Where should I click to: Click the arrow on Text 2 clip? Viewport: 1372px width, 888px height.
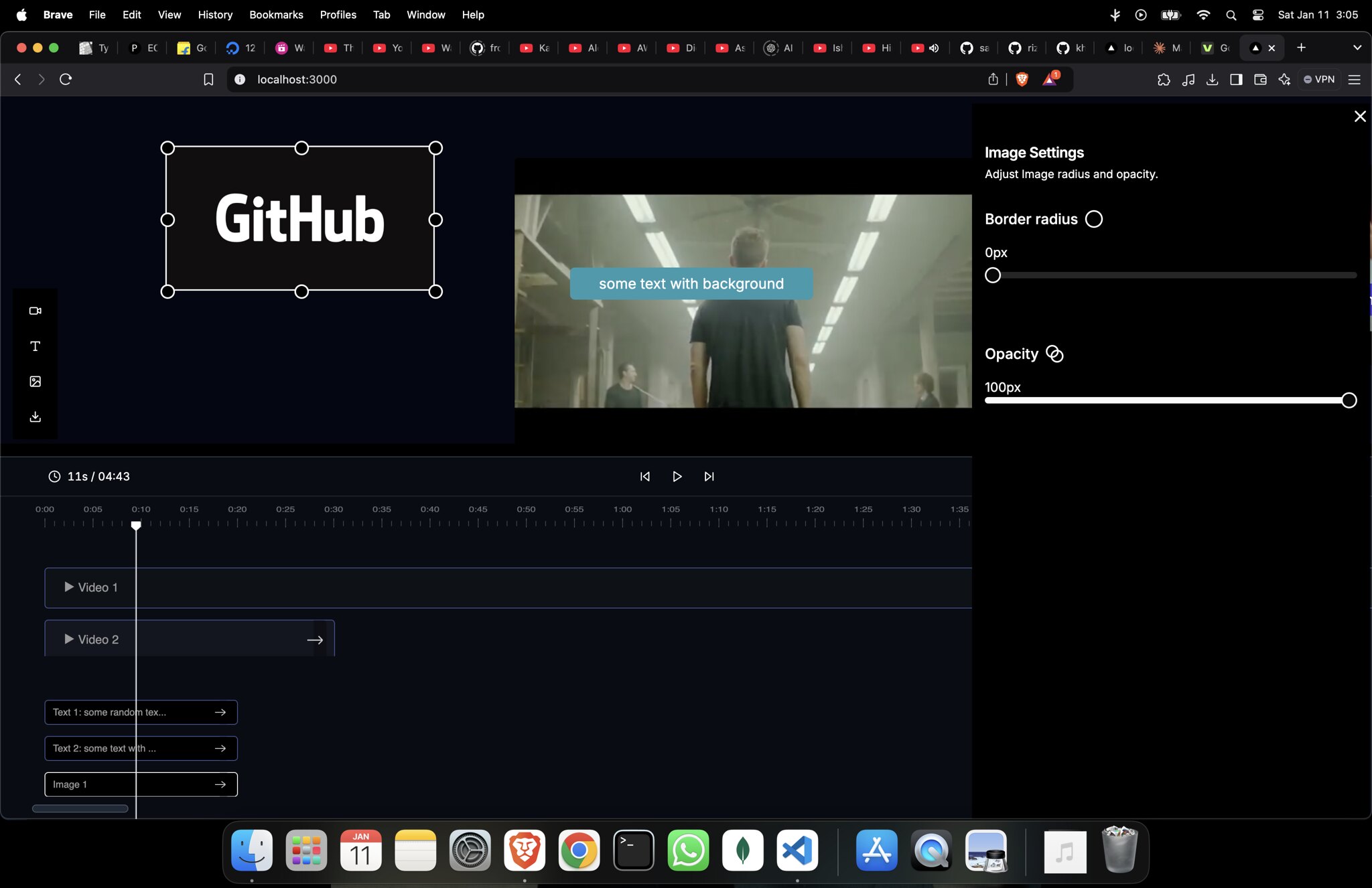(220, 749)
